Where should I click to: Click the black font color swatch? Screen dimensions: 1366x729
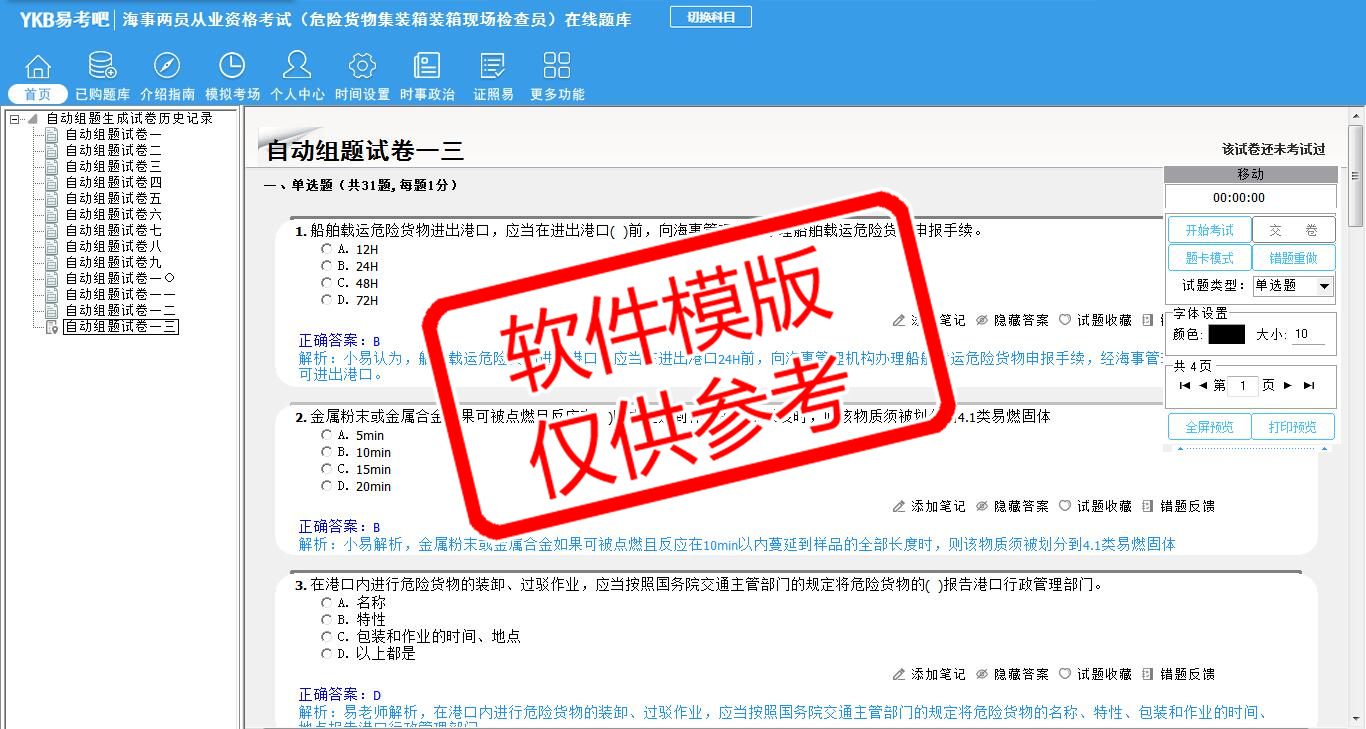coord(1226,335)
